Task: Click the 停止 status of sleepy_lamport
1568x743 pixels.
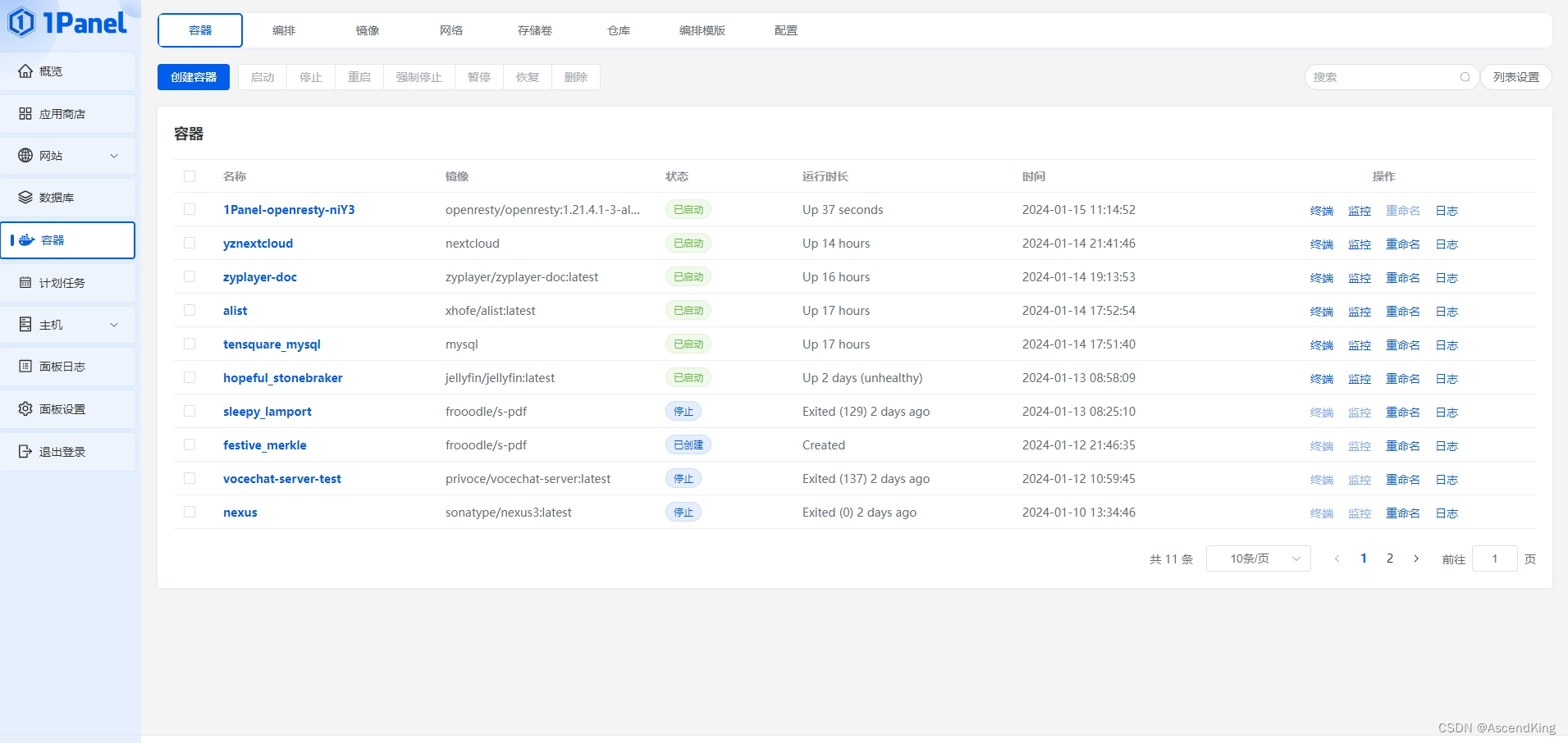Action: [x=683, y=412]
